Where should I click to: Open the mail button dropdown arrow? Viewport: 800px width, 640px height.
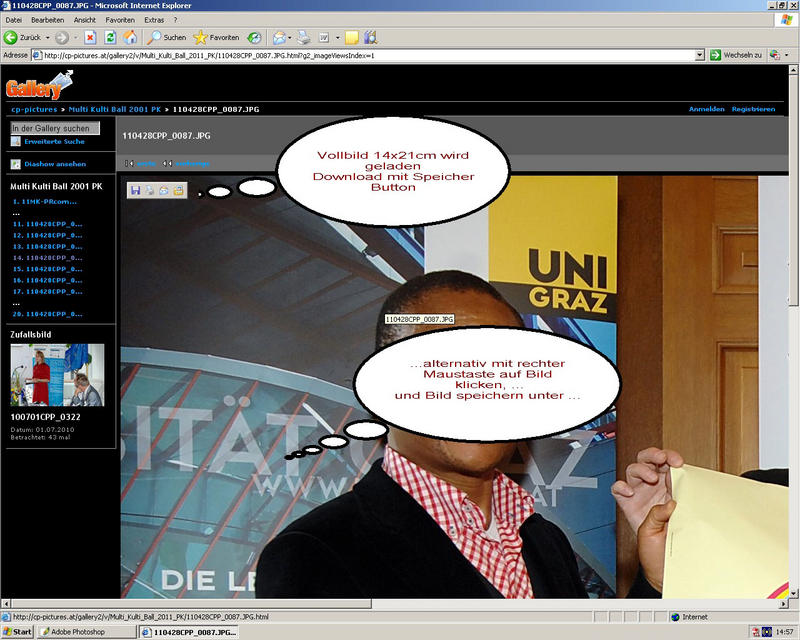pyautogui.click(x=290, y=37)
